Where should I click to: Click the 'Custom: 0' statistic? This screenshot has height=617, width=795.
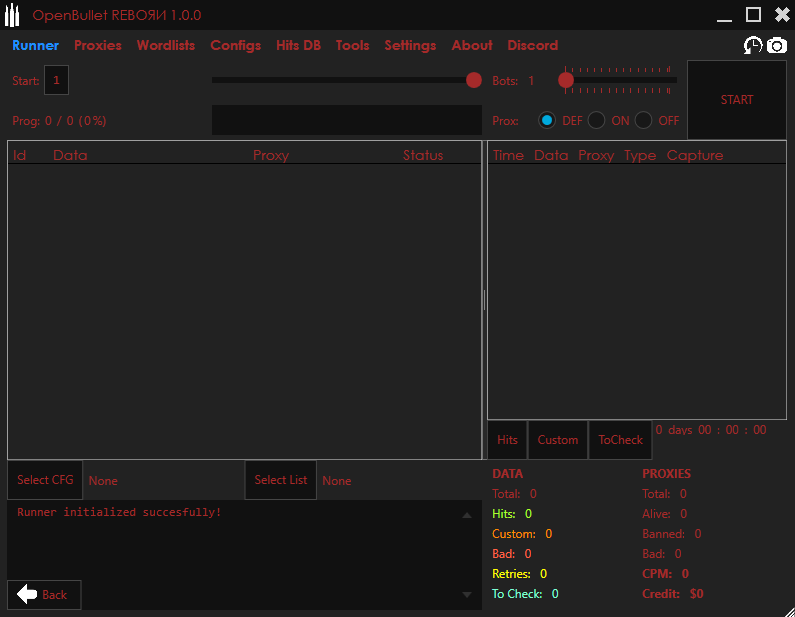[522, 534]
